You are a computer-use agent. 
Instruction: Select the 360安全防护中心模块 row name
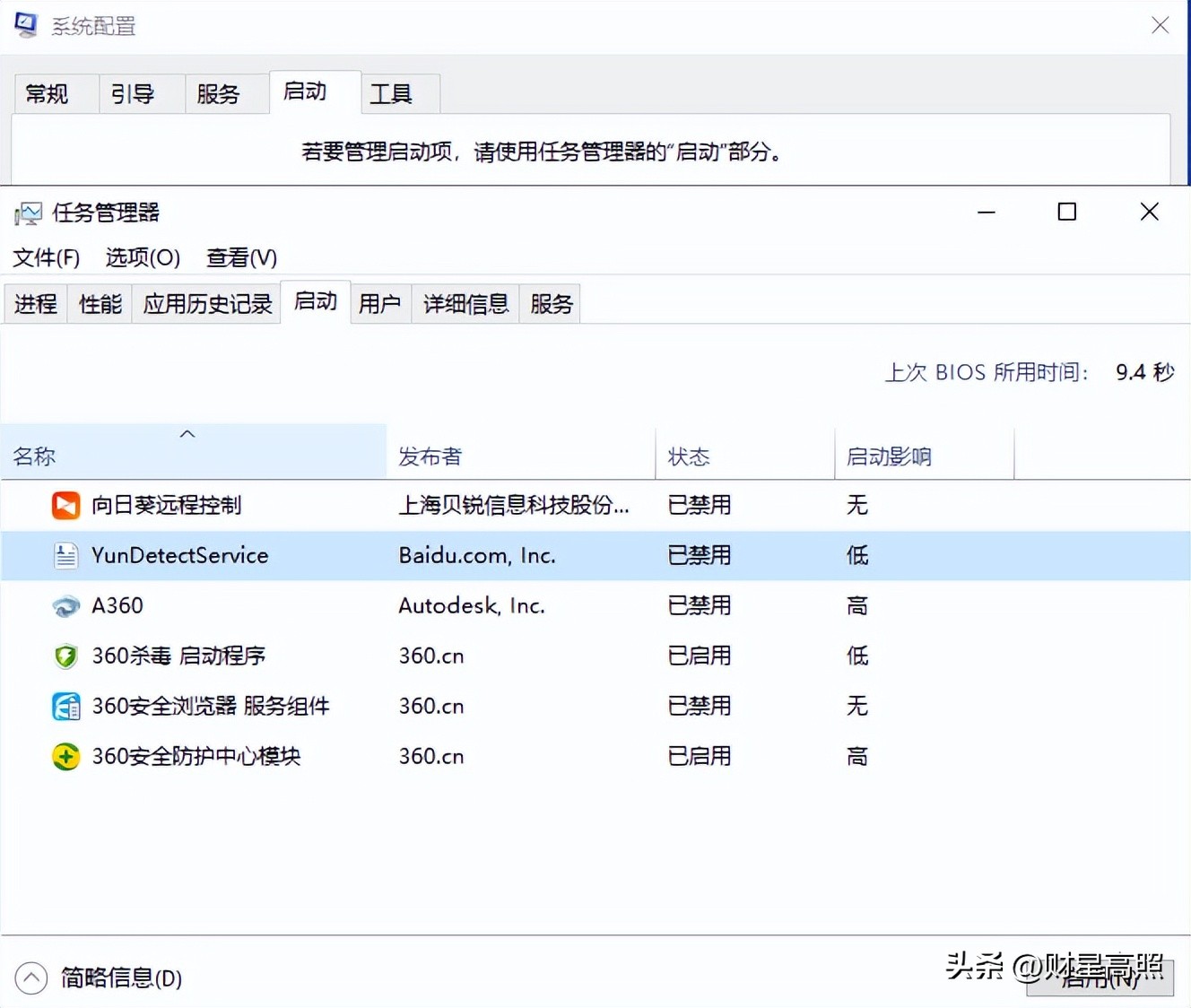pyautogui.click(x=196, y=757)
